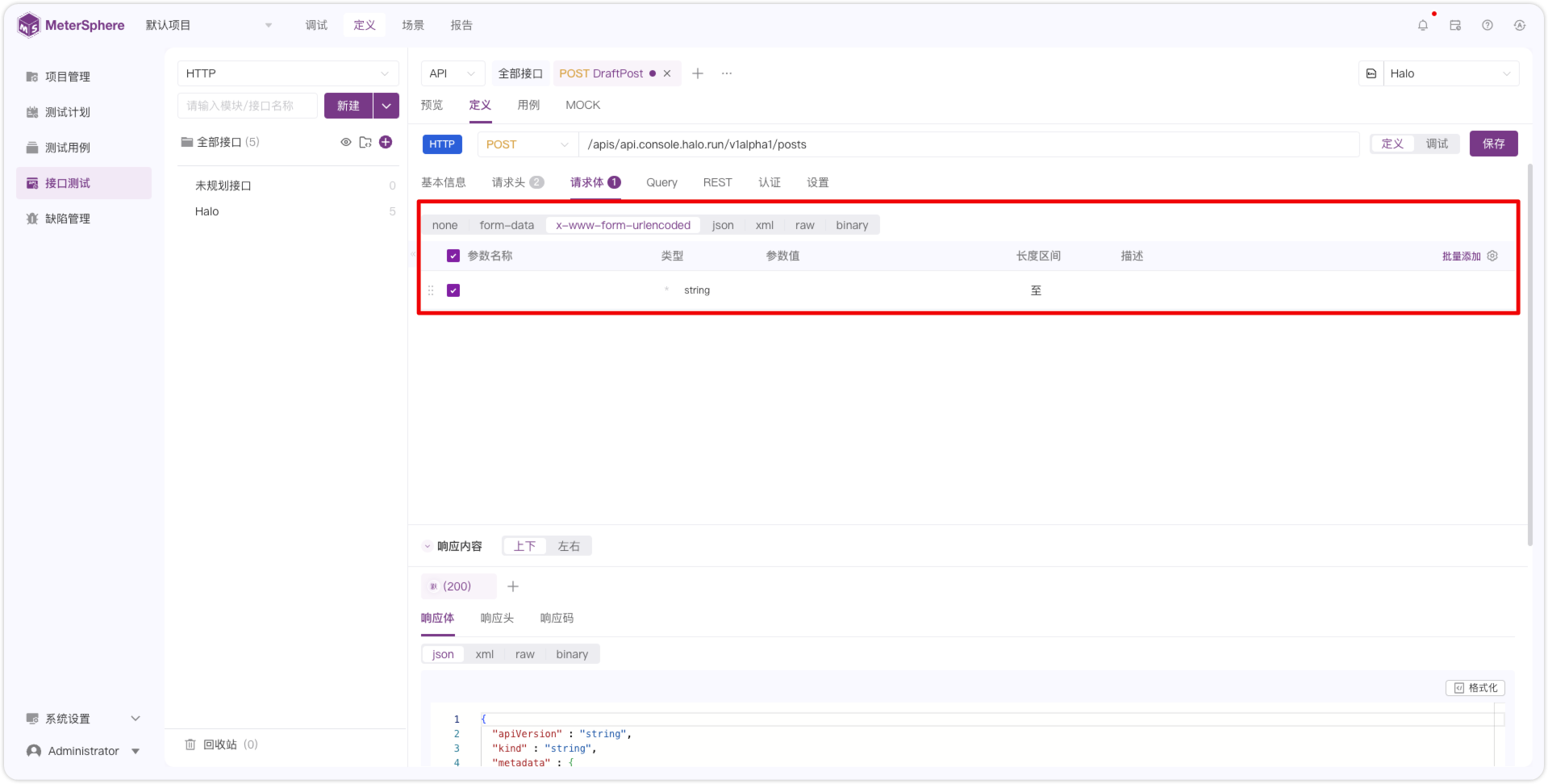Switch response layout to 左右

point(569,546)
